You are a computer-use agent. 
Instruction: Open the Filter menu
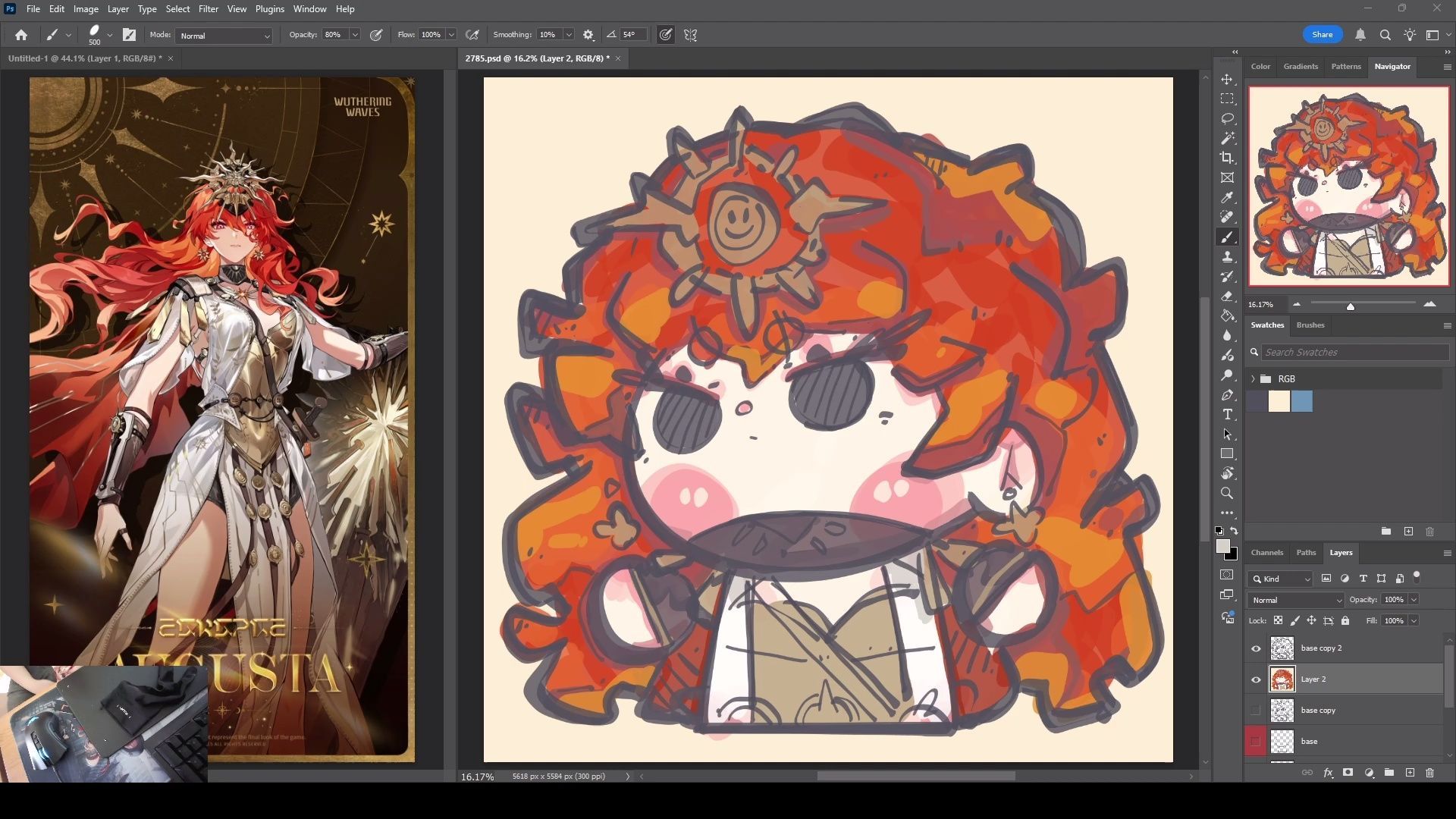point(208,9)
